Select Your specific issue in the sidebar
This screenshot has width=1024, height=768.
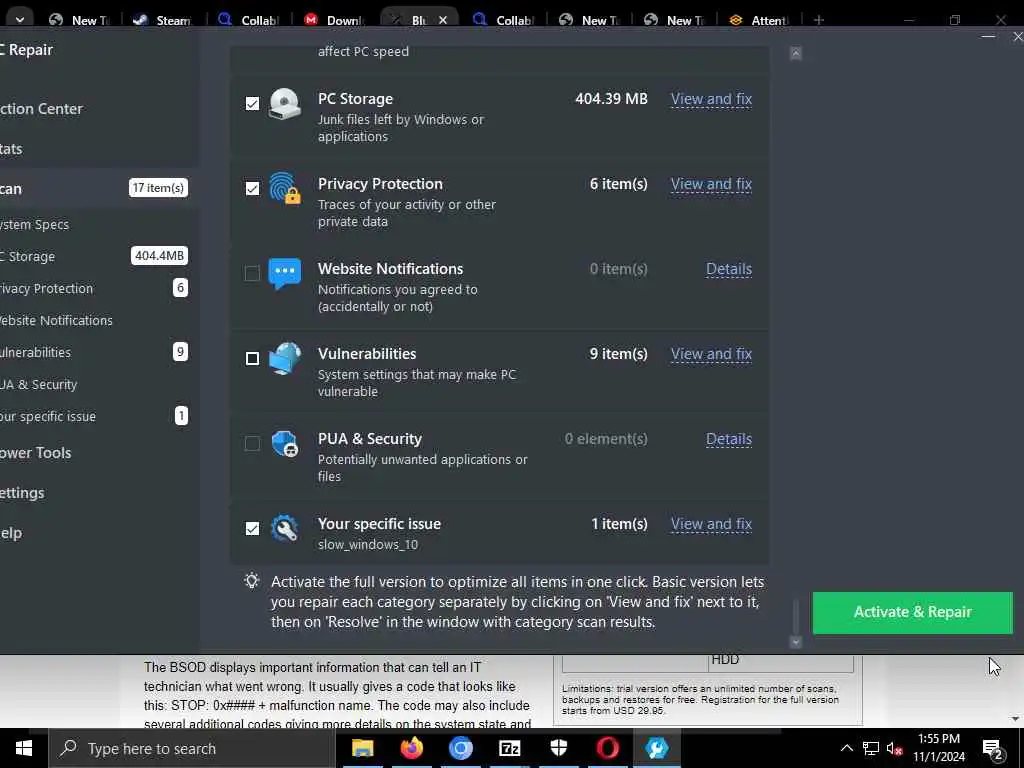click(98, 416)
